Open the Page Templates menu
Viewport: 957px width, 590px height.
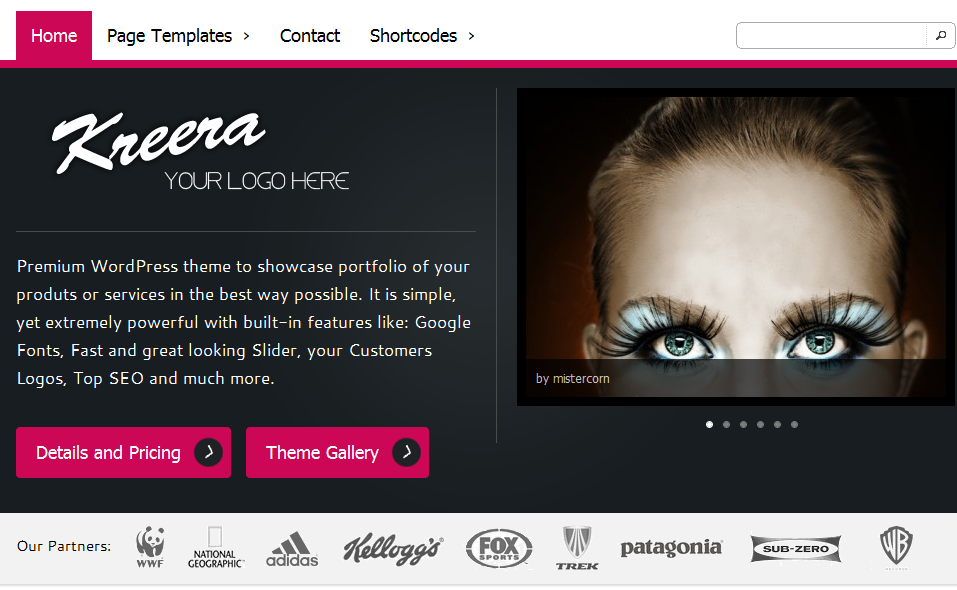point(170,35)
